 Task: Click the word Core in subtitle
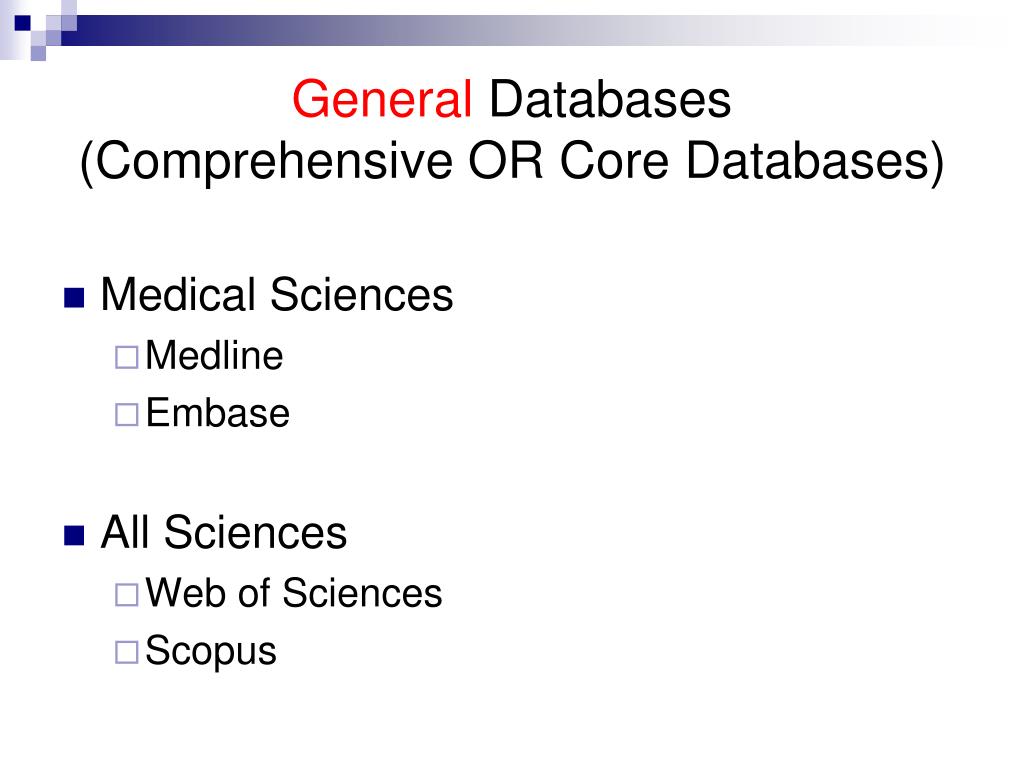tap(615, 161)
